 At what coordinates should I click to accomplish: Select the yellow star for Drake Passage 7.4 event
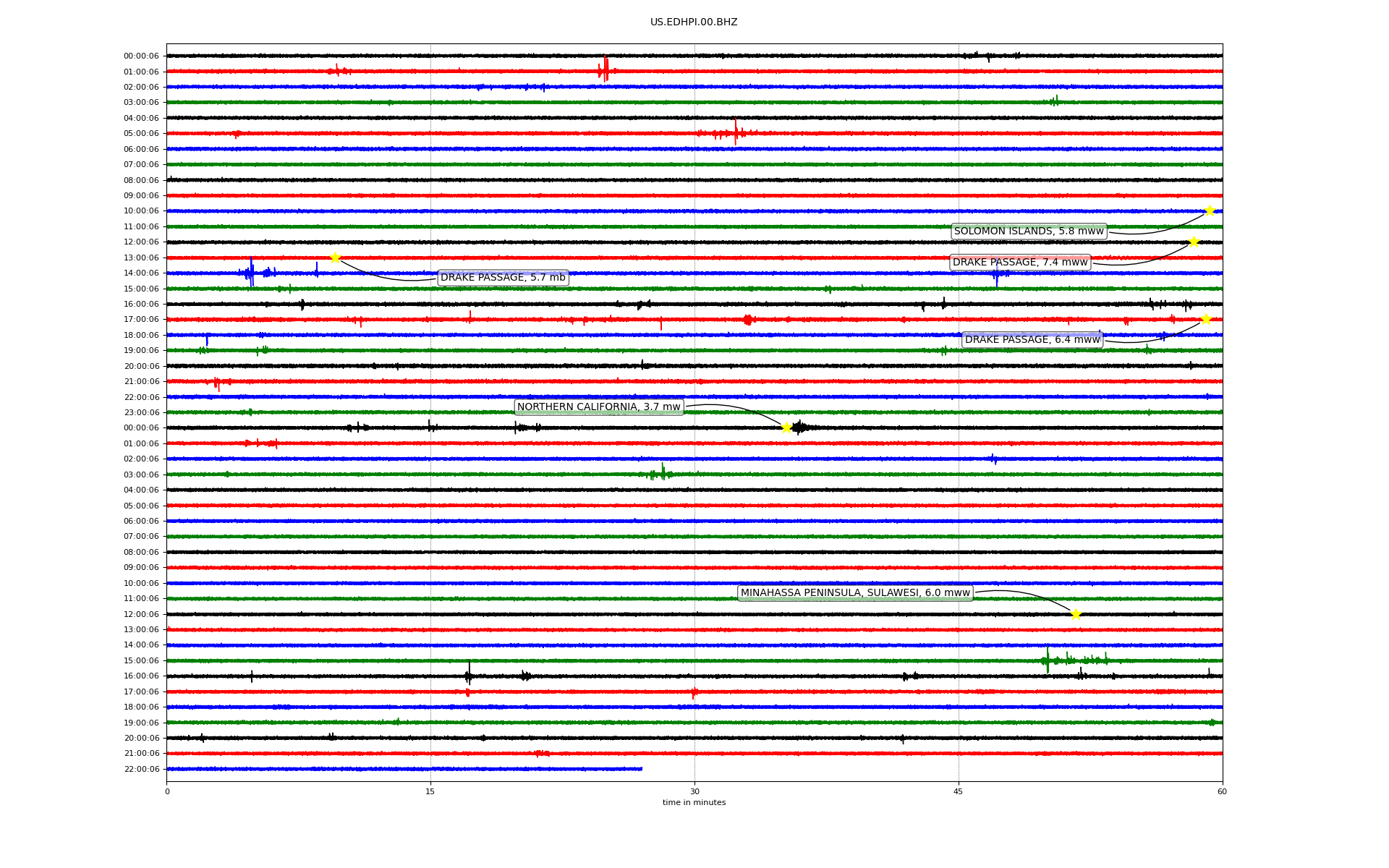(1194, 242)
